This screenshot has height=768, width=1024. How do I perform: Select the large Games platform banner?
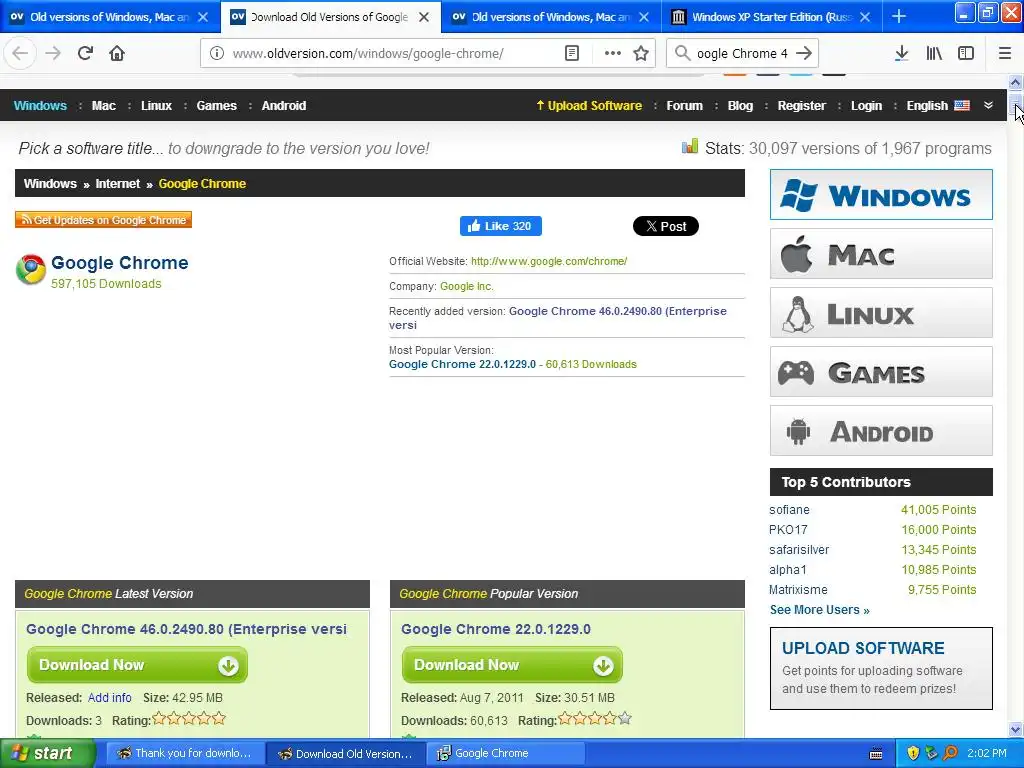[x=881, y=372]
